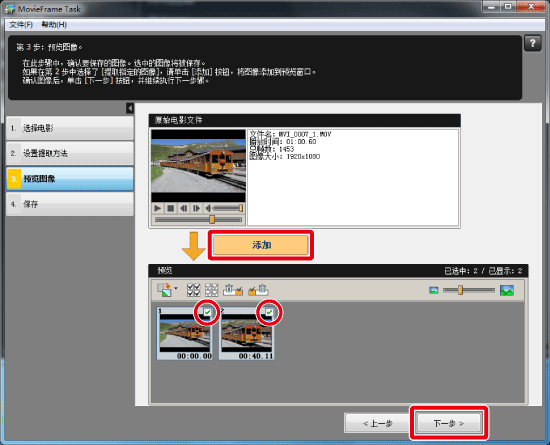Image resolution: width=550 pixels, height=445 pixels.
Task: Delete the checked images with the trash icon
Action: point(233,290)
